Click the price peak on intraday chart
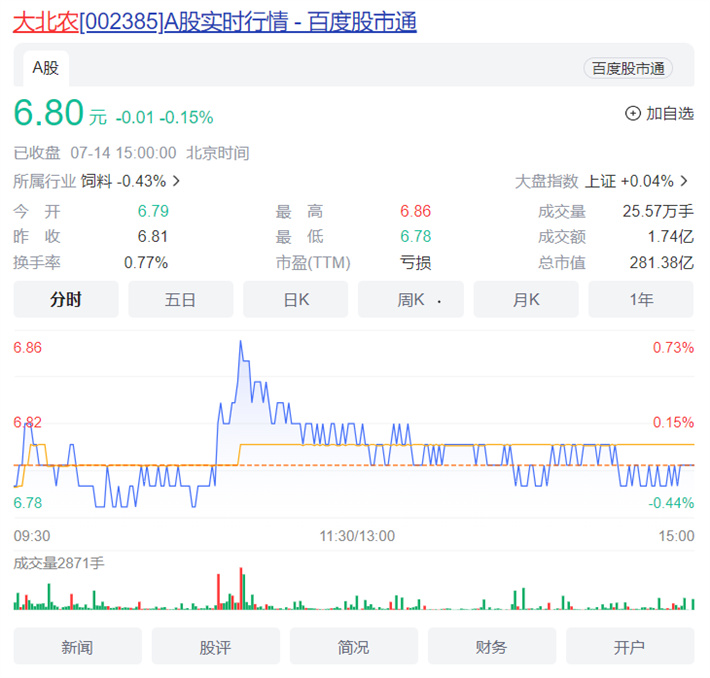The image size is (710, 678). 241,343
